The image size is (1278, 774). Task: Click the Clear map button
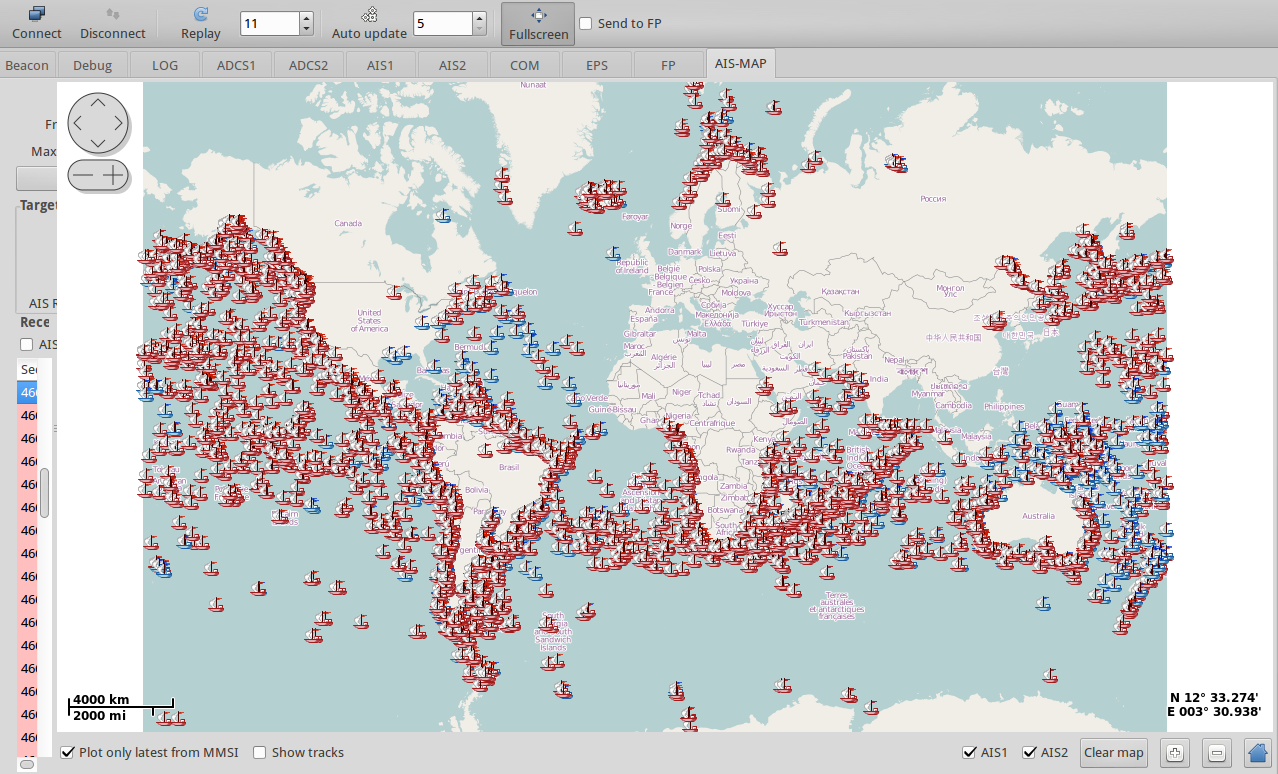[1113, 752]
